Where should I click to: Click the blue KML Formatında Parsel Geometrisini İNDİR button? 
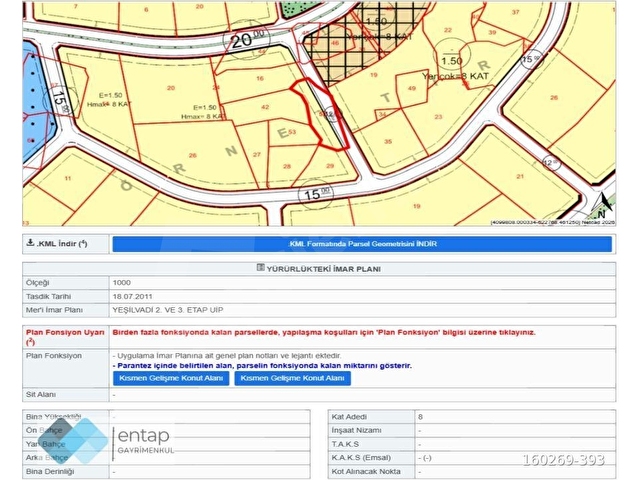pyautogui.click(x=362, y=244)
